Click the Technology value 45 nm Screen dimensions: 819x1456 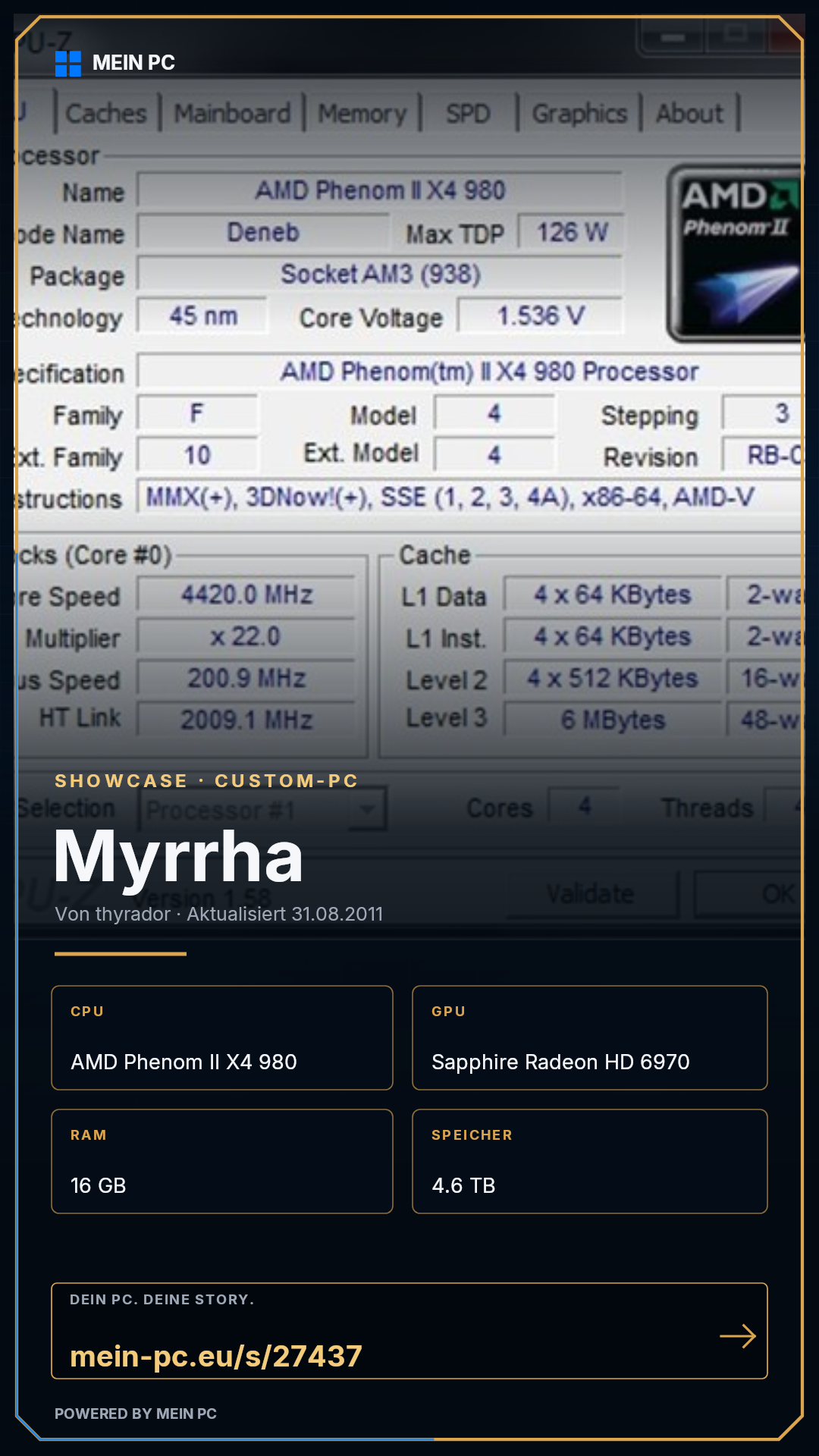(202, 315)
